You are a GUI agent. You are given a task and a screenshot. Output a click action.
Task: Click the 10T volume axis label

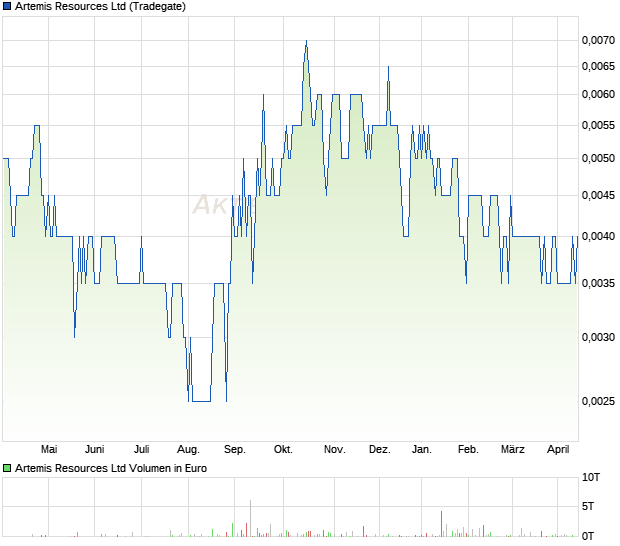point(591,477)
